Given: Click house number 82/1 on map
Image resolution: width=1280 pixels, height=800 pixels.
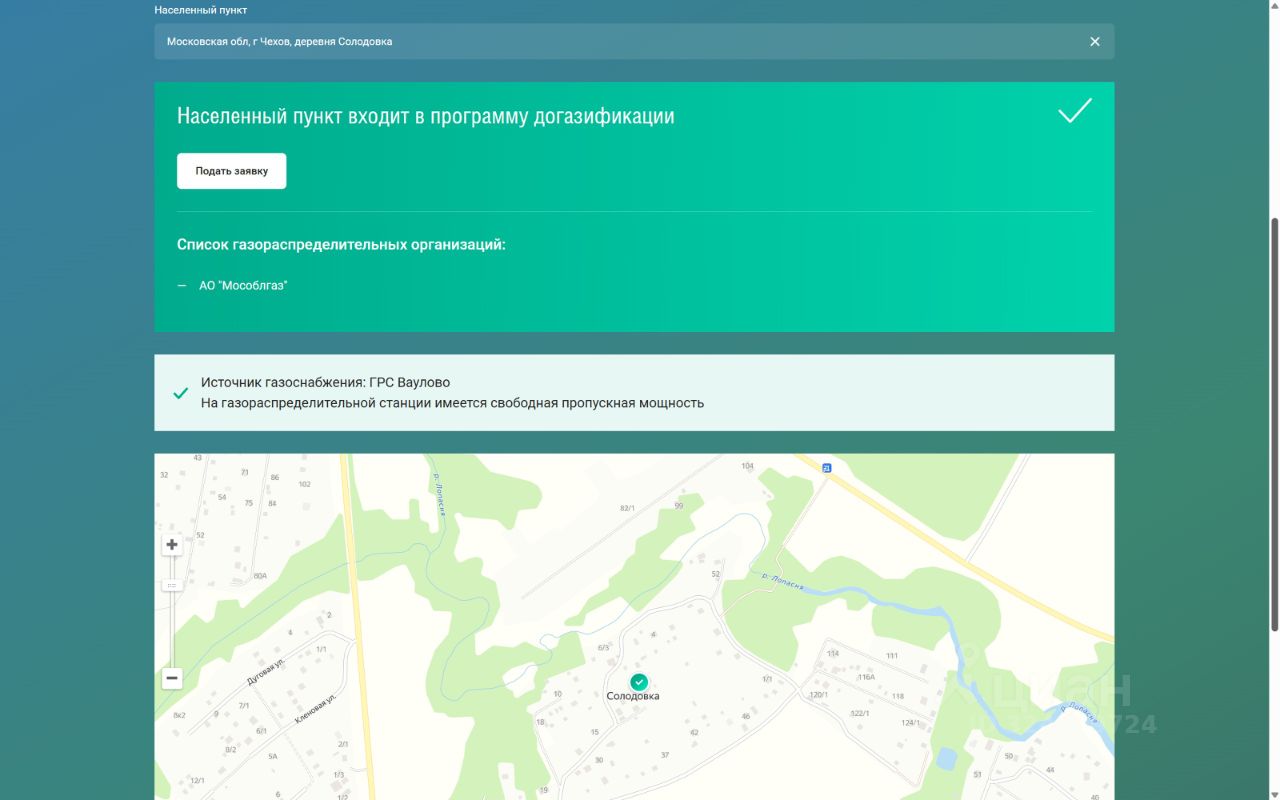Looking at the screenshot, I should click(x=627, y=508).
